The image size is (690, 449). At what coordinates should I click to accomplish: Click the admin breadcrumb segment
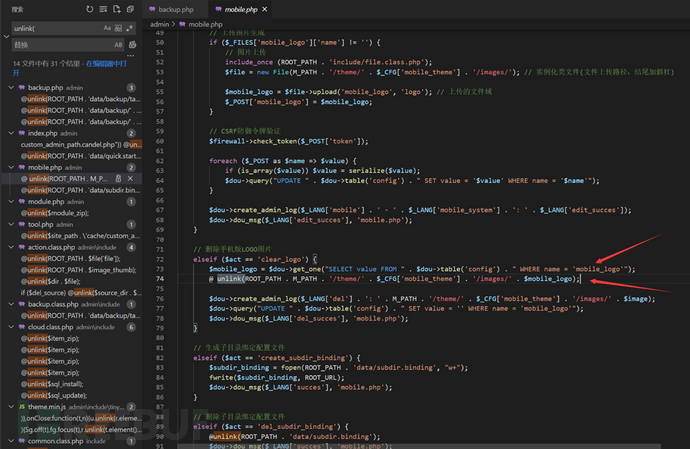click(x=160, y=22)
